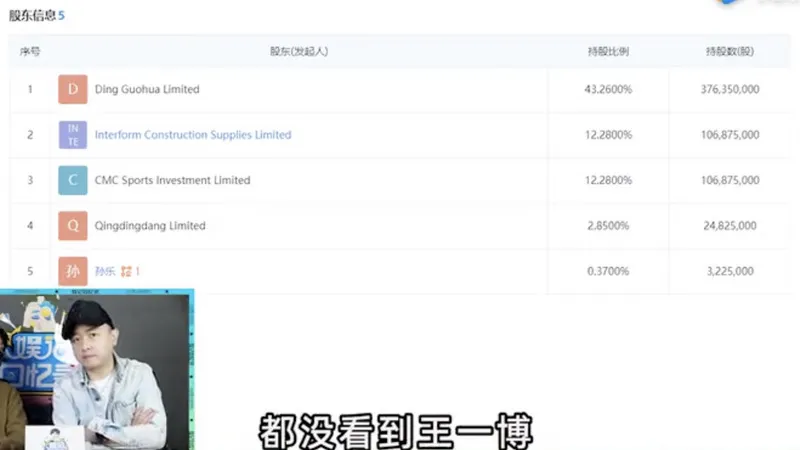Click the orange Q avatar for Qingdingdang Limited

[72, 226]
